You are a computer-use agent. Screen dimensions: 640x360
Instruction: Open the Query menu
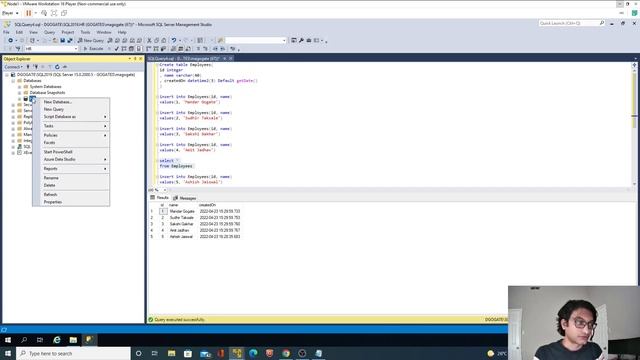[x=49, y=32]
